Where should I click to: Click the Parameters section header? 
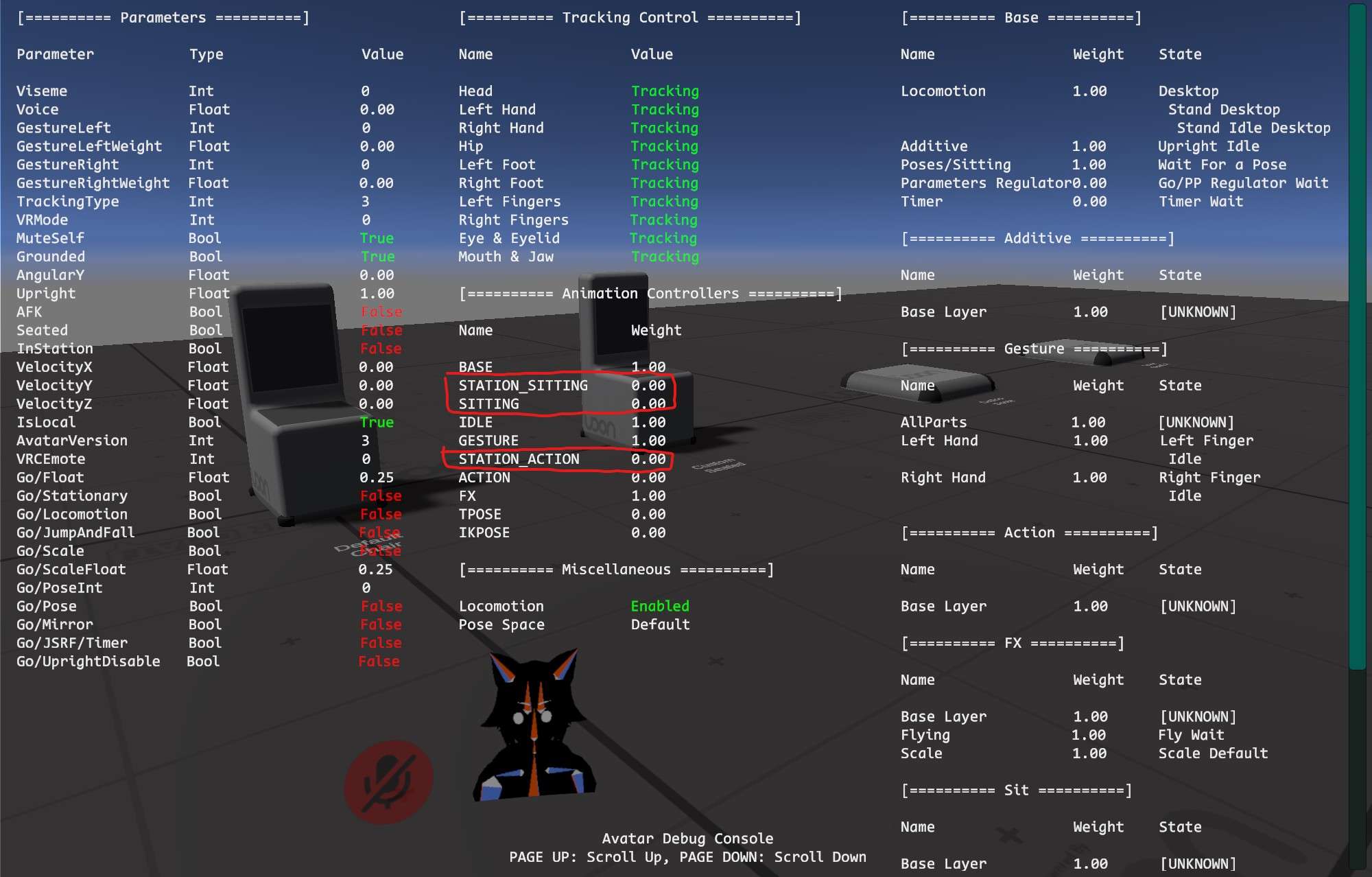163,18
